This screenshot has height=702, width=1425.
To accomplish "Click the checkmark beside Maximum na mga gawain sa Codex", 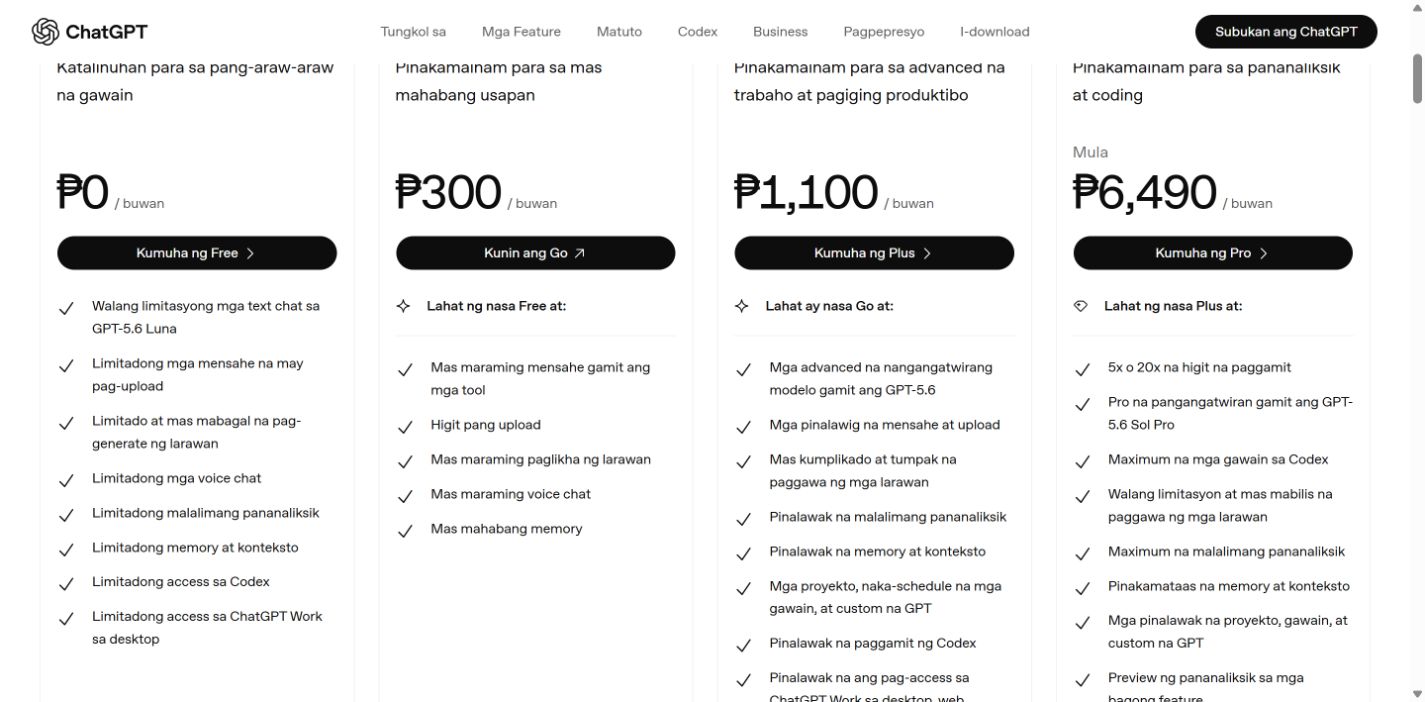I will click(1082, 462).
